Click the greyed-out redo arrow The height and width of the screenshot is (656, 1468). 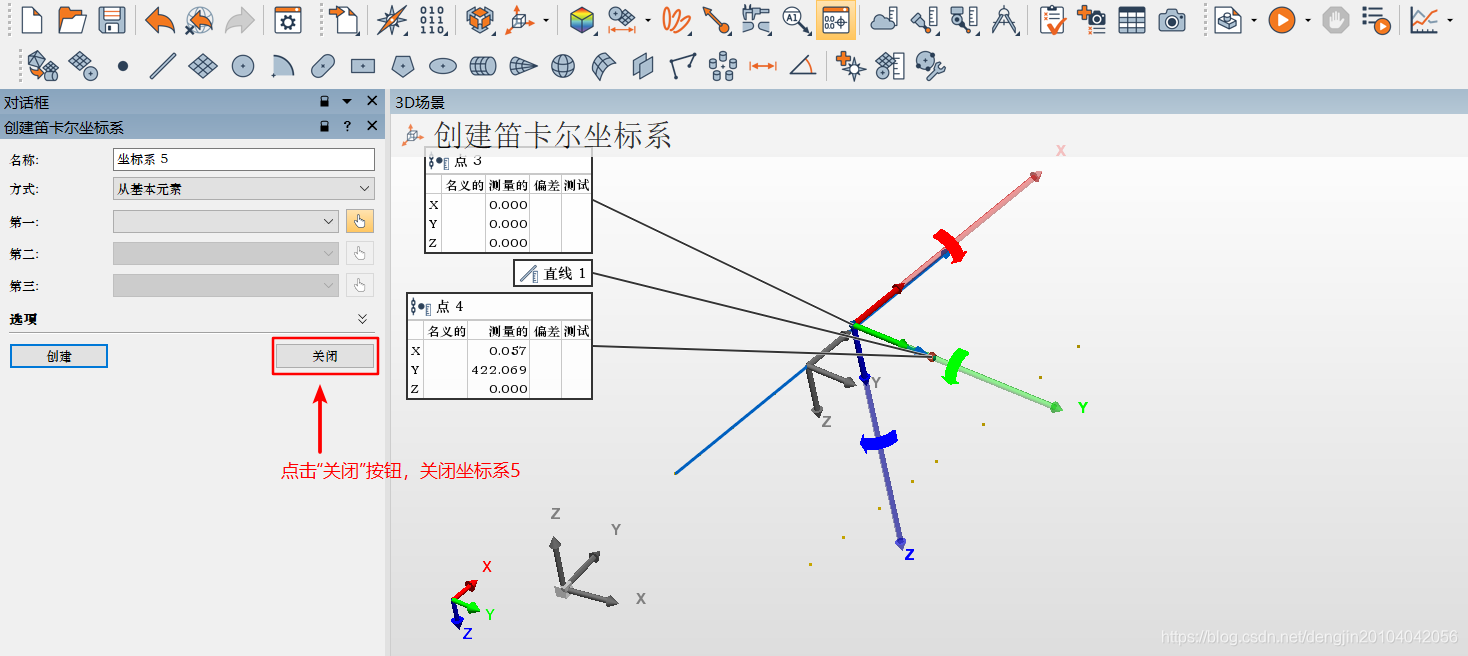239,19
